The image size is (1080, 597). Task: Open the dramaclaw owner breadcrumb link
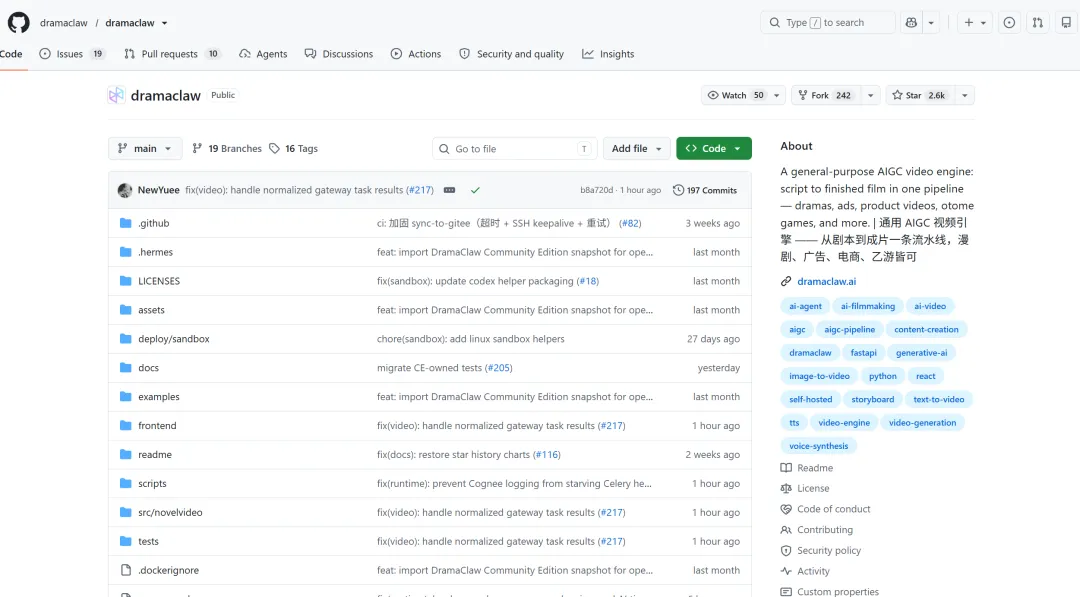point(63,23)
